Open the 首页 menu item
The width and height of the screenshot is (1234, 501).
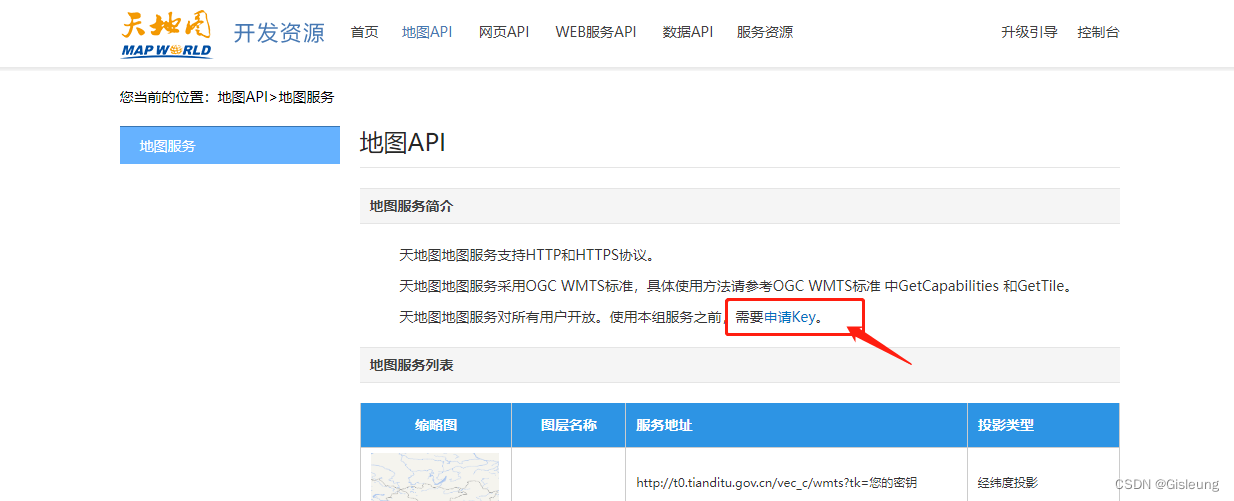click(365, 32)
